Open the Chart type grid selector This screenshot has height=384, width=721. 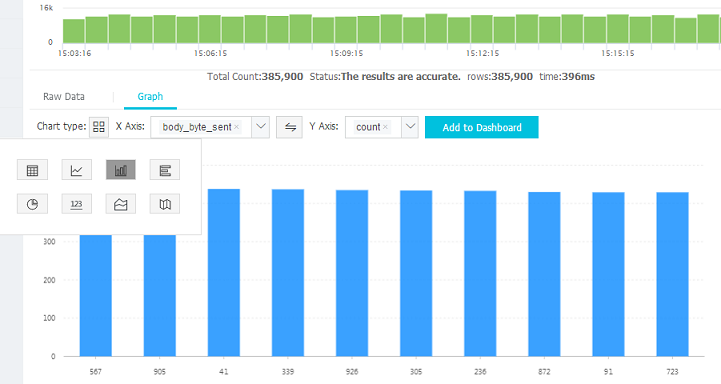(99, 126)
